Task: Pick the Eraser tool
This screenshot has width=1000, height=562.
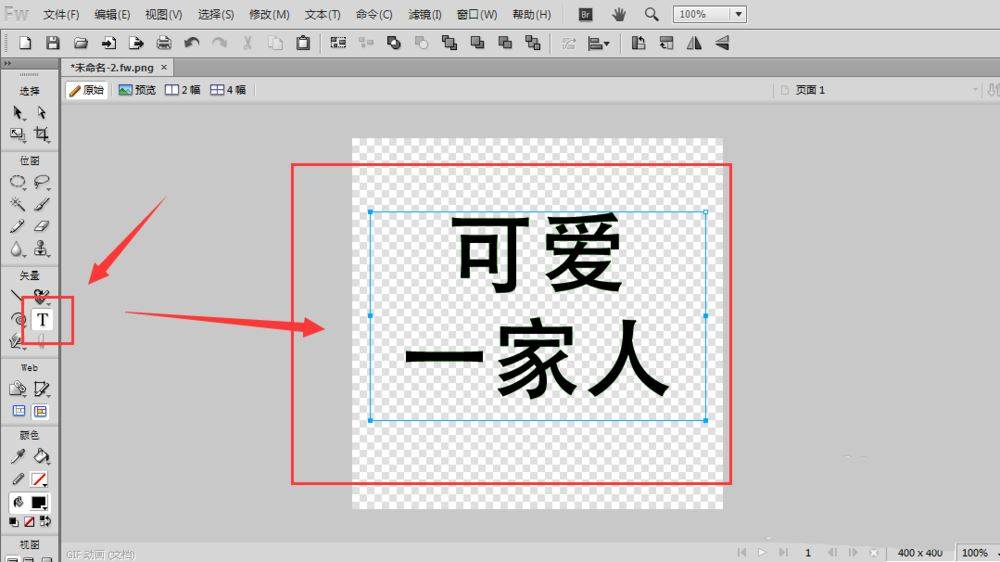Action: (x=42, y=227)
